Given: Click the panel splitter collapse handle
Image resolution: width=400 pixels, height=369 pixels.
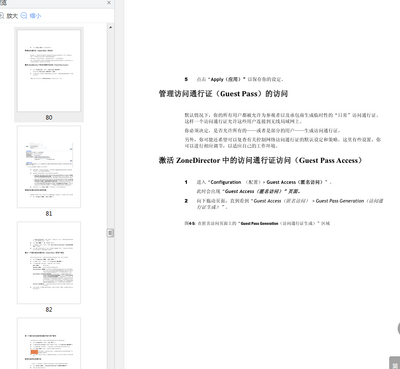Looking at the screenshot, I should [110, 232].
